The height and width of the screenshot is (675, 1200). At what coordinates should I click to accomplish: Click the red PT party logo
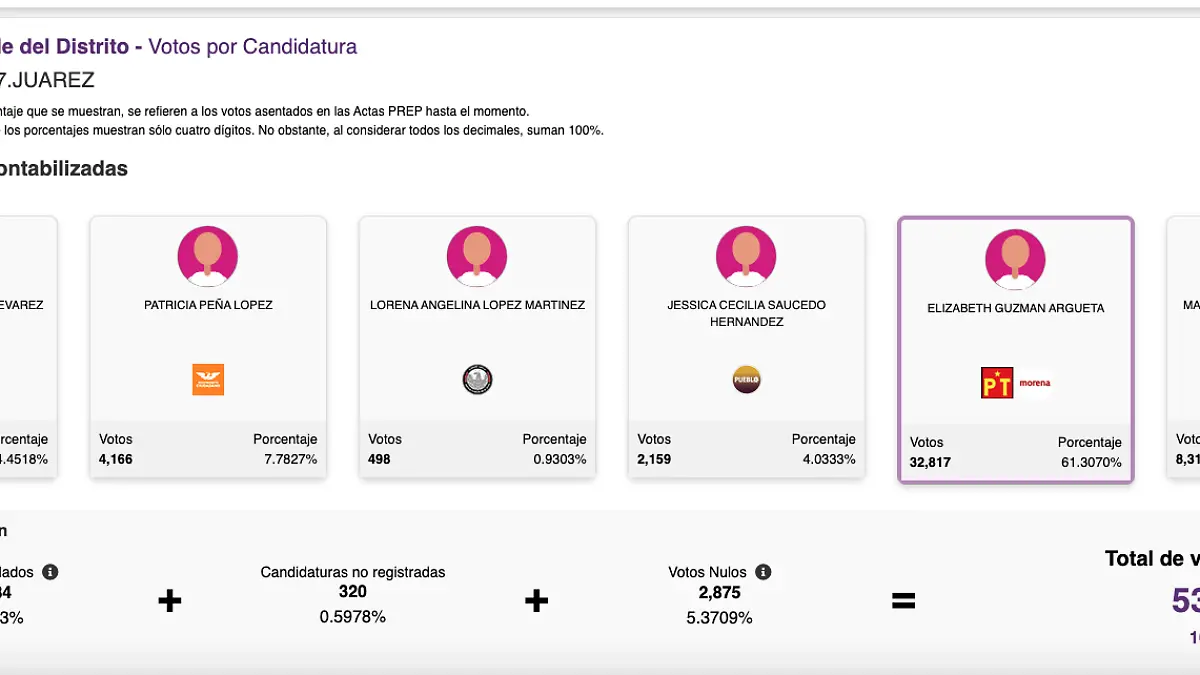tap(997, 383)
